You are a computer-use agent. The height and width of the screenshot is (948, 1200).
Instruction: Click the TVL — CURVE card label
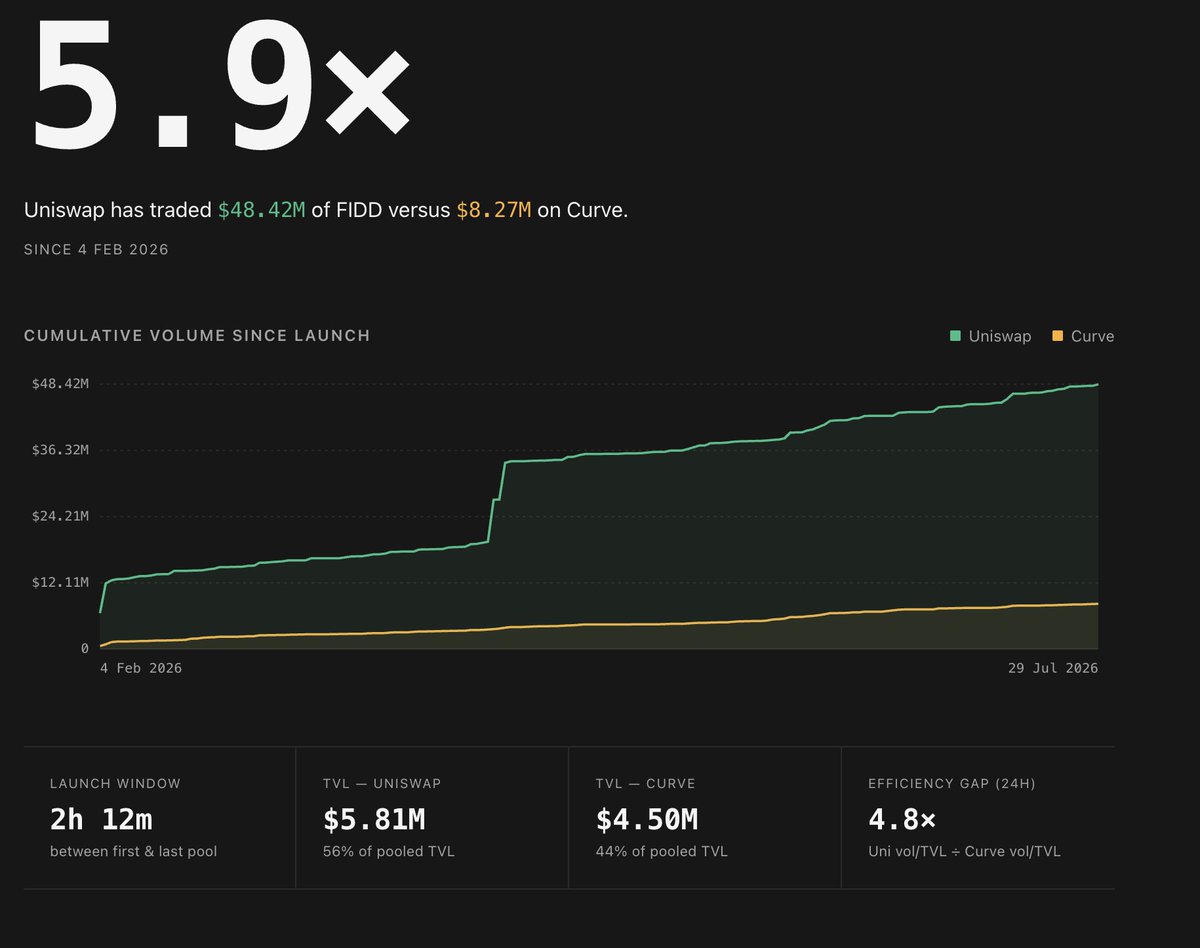tap(646, 784)
